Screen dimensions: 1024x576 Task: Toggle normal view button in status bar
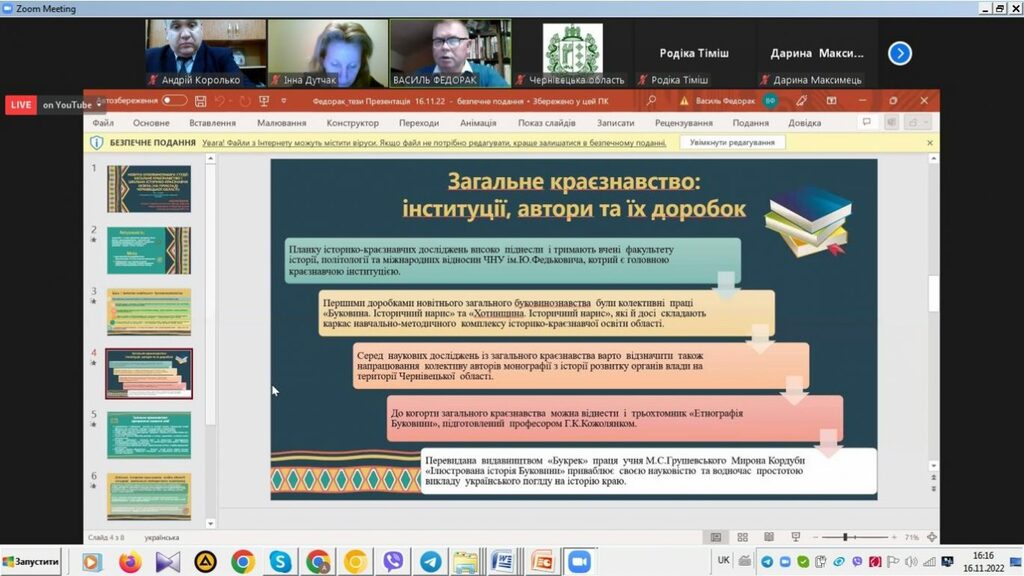(716, 537)
